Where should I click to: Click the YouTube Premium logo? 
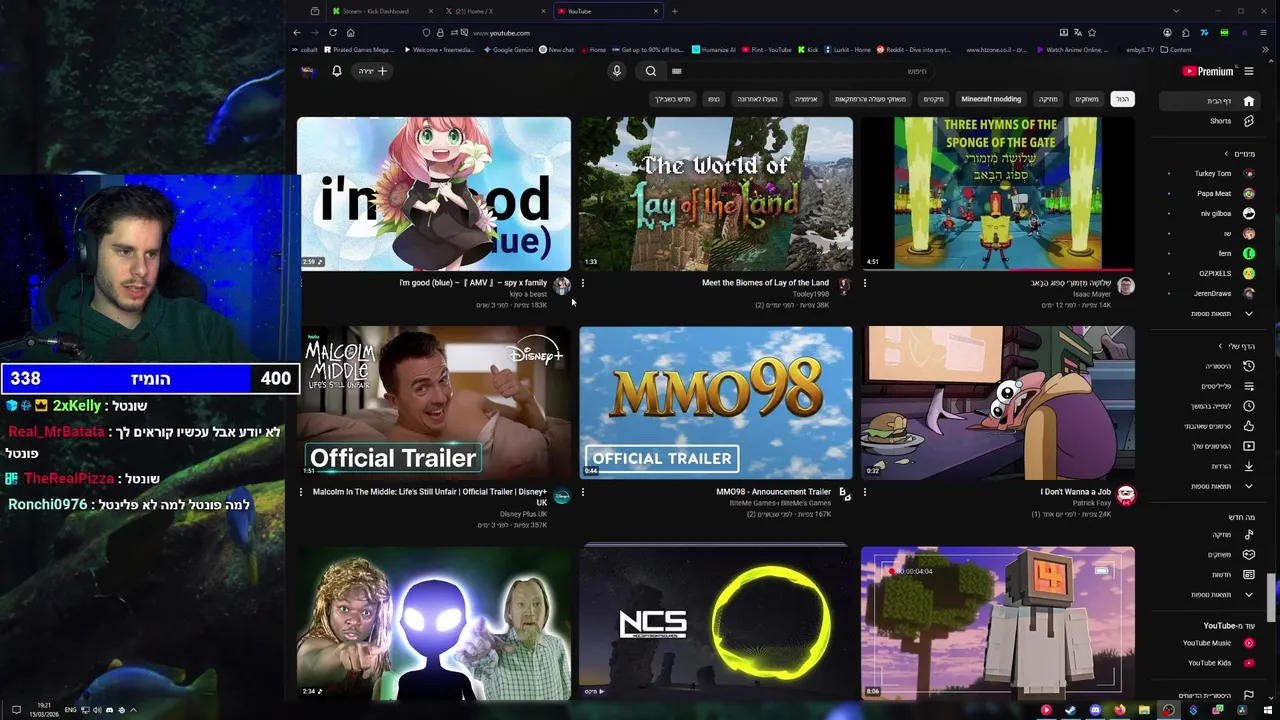pyautogui.click(x=1208, y=71)
